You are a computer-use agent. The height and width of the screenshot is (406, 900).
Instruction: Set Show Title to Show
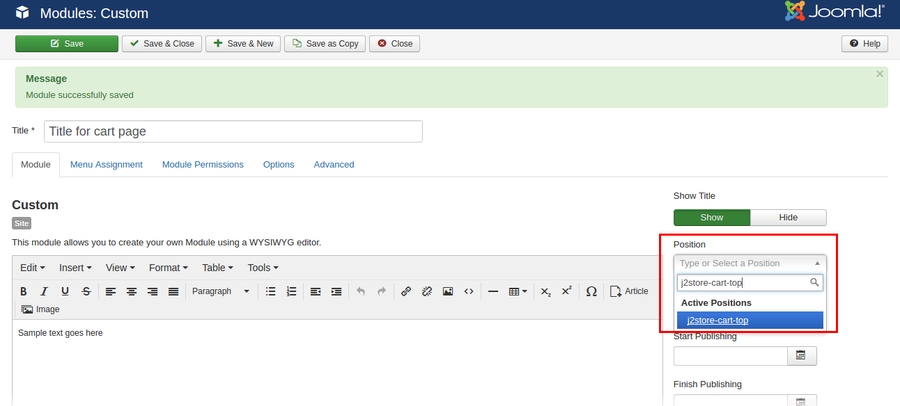(711, 217)
